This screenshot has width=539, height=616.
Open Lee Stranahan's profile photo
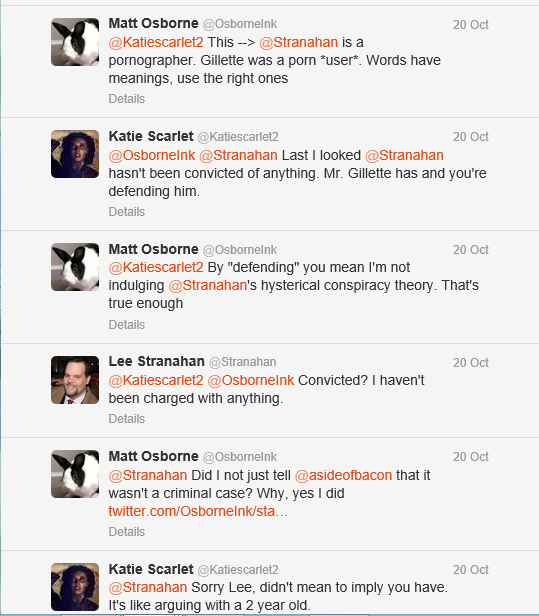75,380
